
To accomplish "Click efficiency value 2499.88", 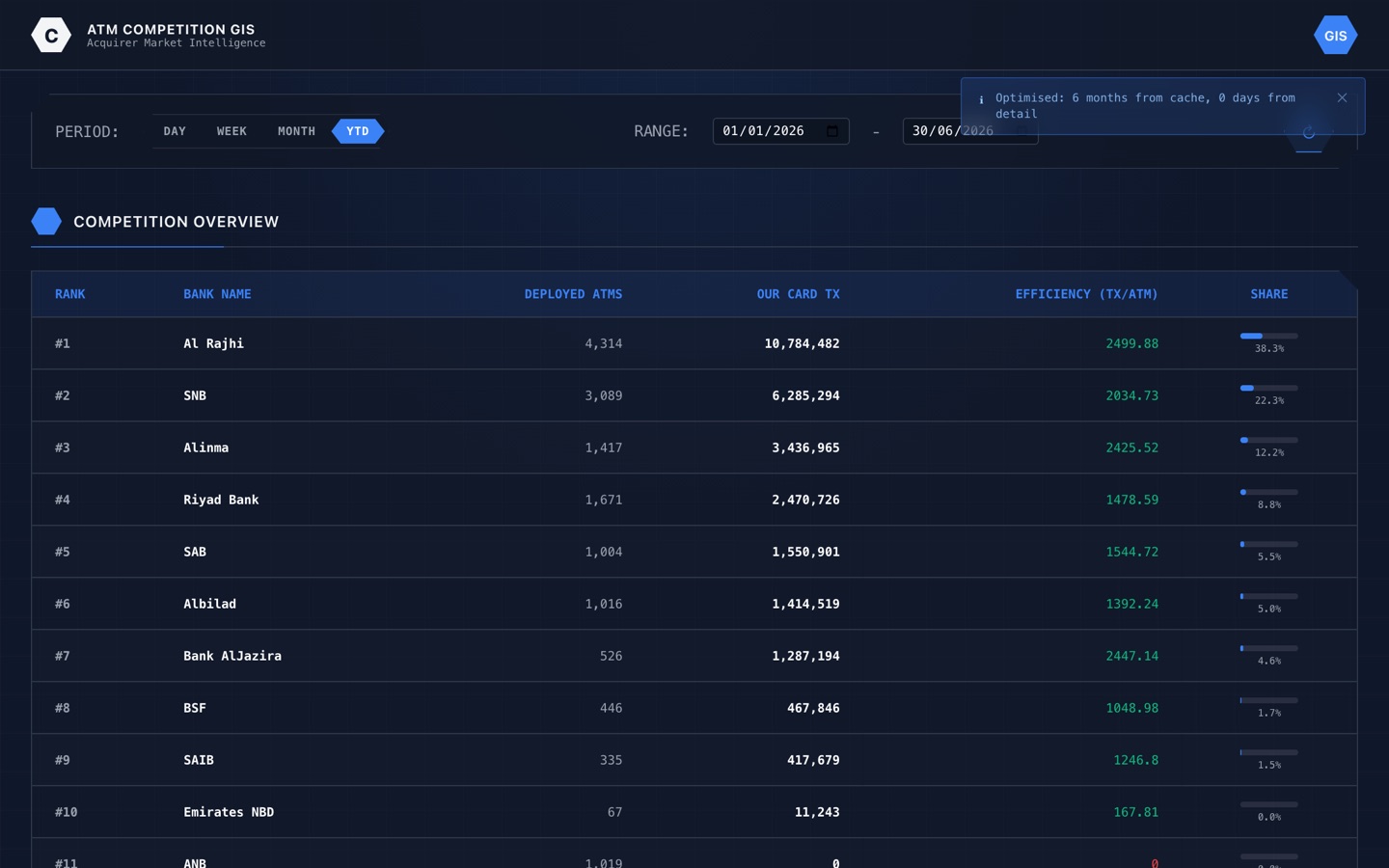I will pos(1131,343).
